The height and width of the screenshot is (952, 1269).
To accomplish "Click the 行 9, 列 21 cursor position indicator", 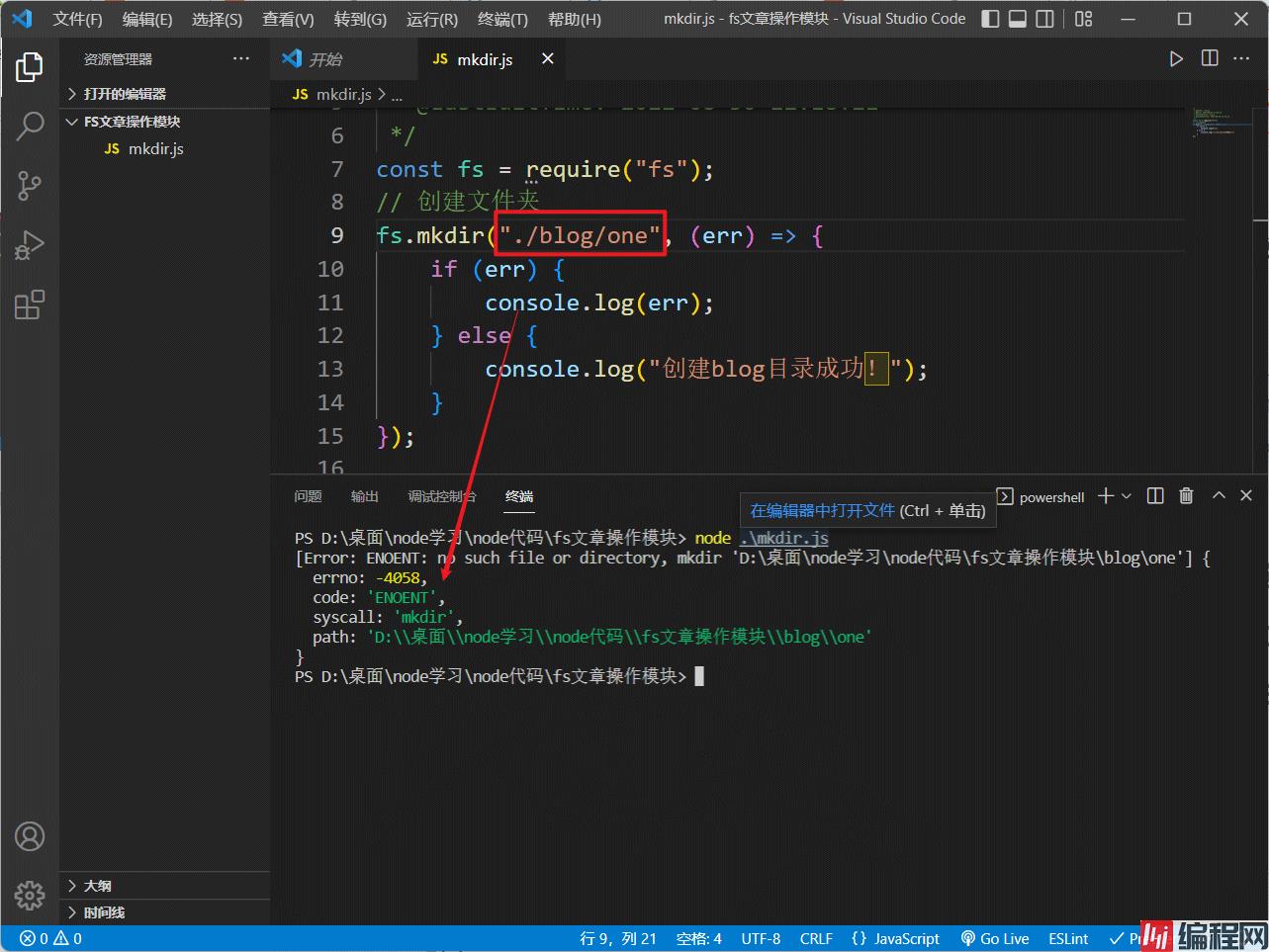I will pyautogui.click(x=618, y=939).
